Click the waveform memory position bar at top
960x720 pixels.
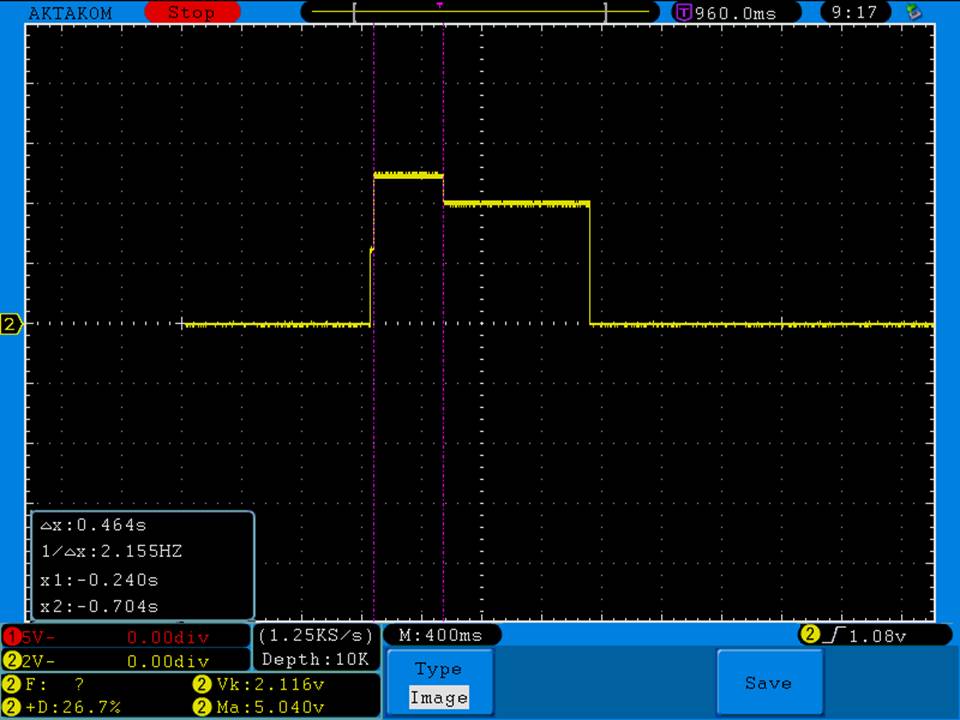coord(480,12)
